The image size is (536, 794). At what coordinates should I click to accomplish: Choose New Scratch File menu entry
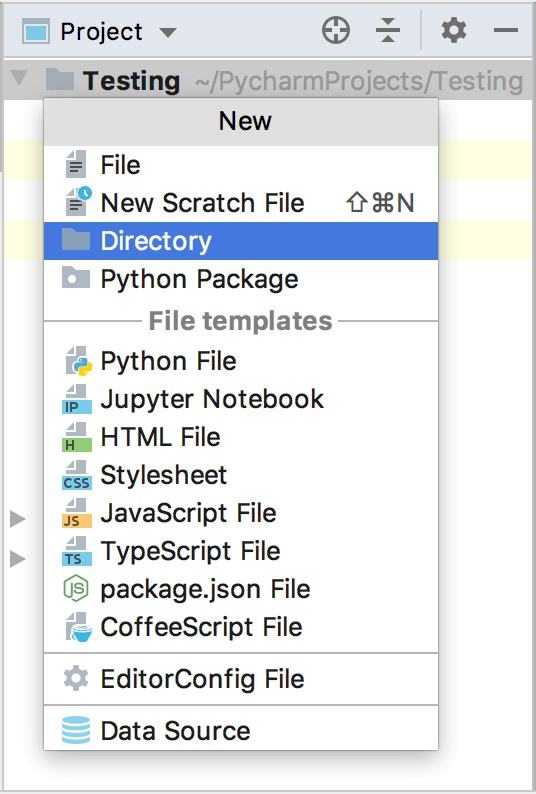coord(241,203)
